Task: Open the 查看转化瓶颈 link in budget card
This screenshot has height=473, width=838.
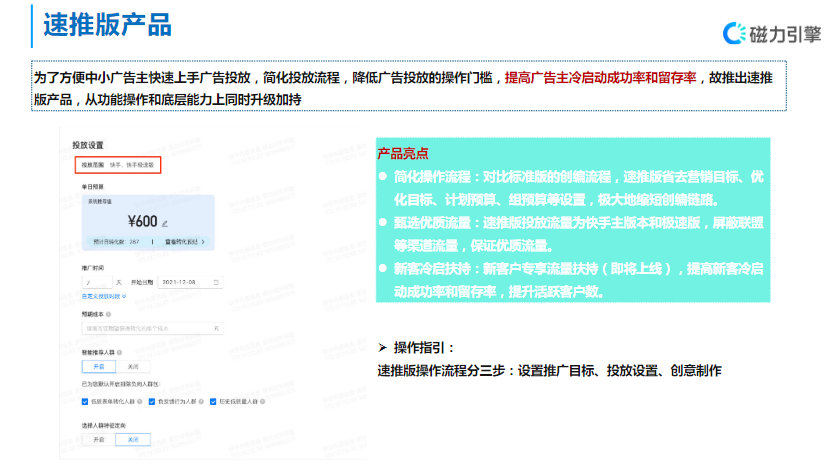Action: coord(184,242)
